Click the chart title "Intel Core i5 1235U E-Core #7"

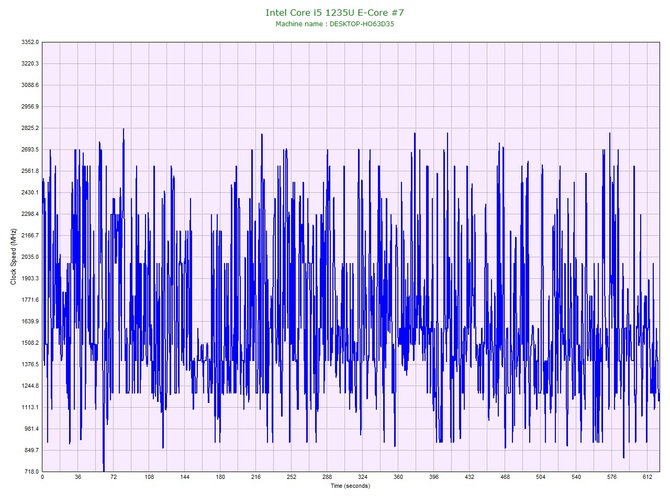point(335,12)
